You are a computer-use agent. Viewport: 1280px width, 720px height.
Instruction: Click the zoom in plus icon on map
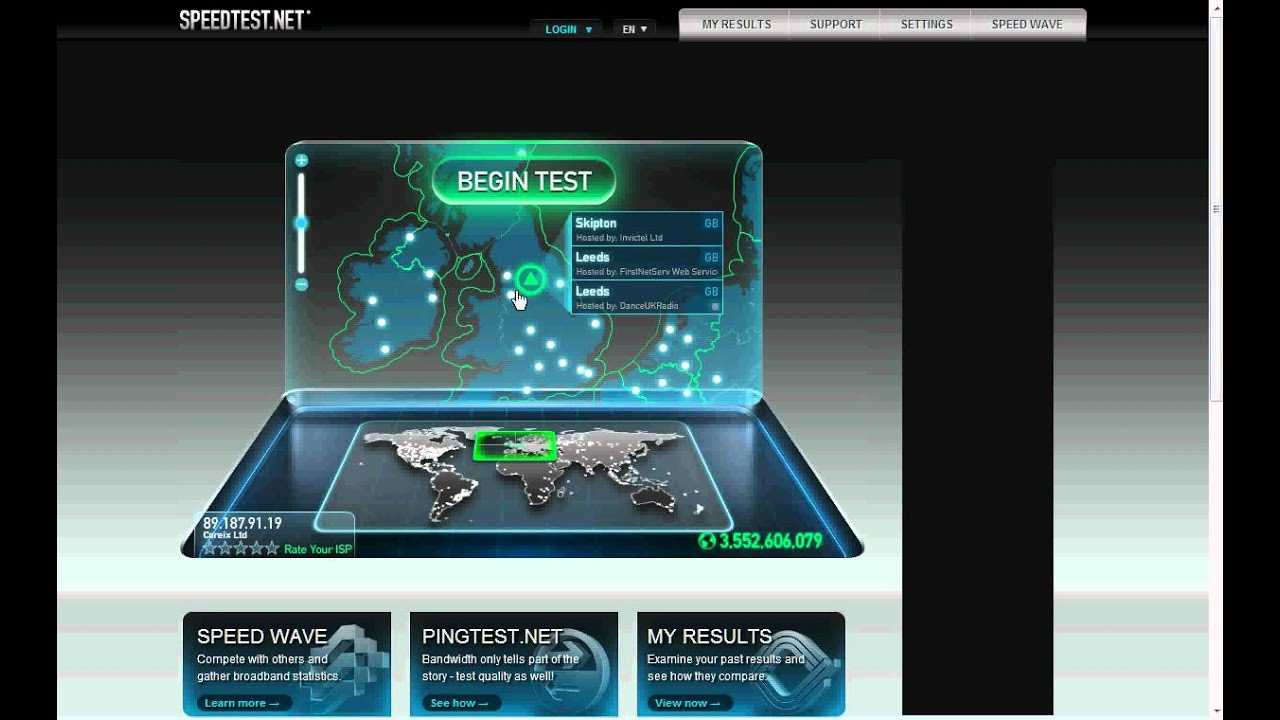[301, 160]
